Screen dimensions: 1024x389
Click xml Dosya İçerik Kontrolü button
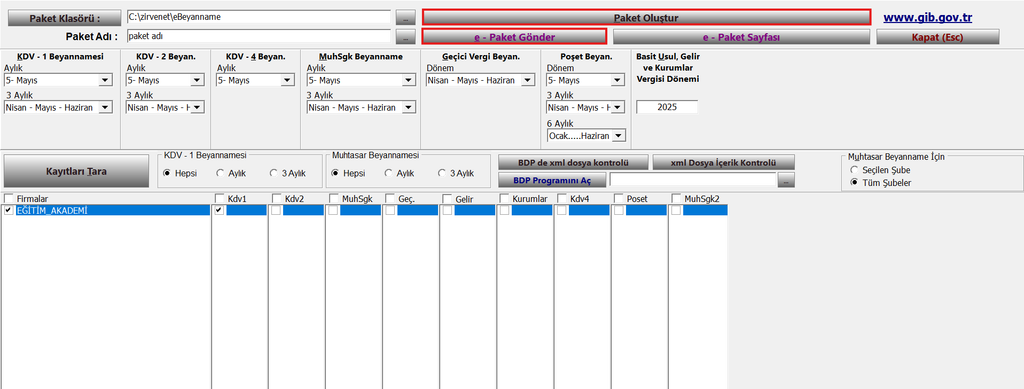pyautogui.click(x=724, y=162)
